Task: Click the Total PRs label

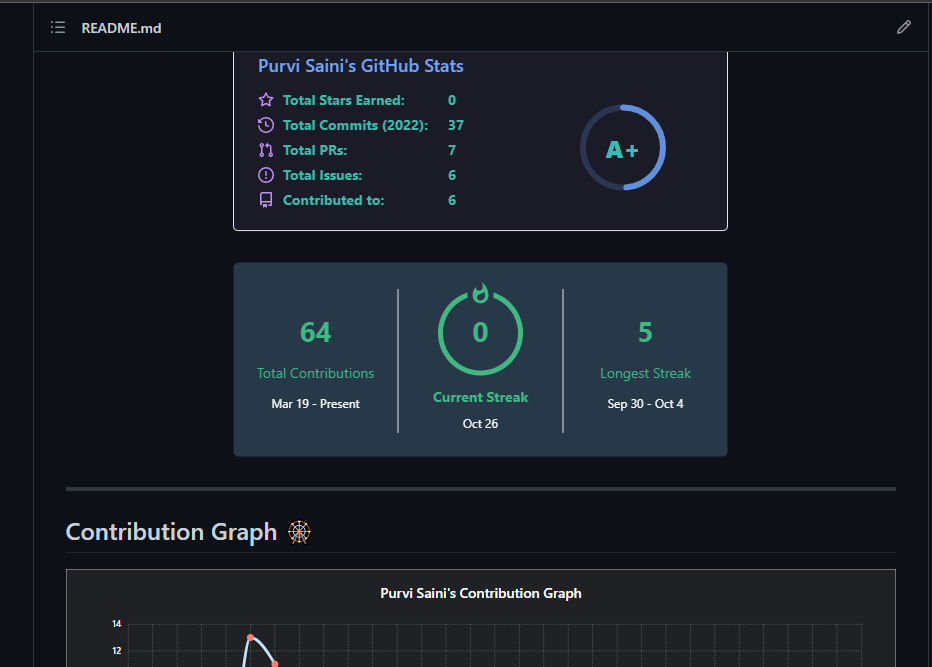Action: (315, 150)
